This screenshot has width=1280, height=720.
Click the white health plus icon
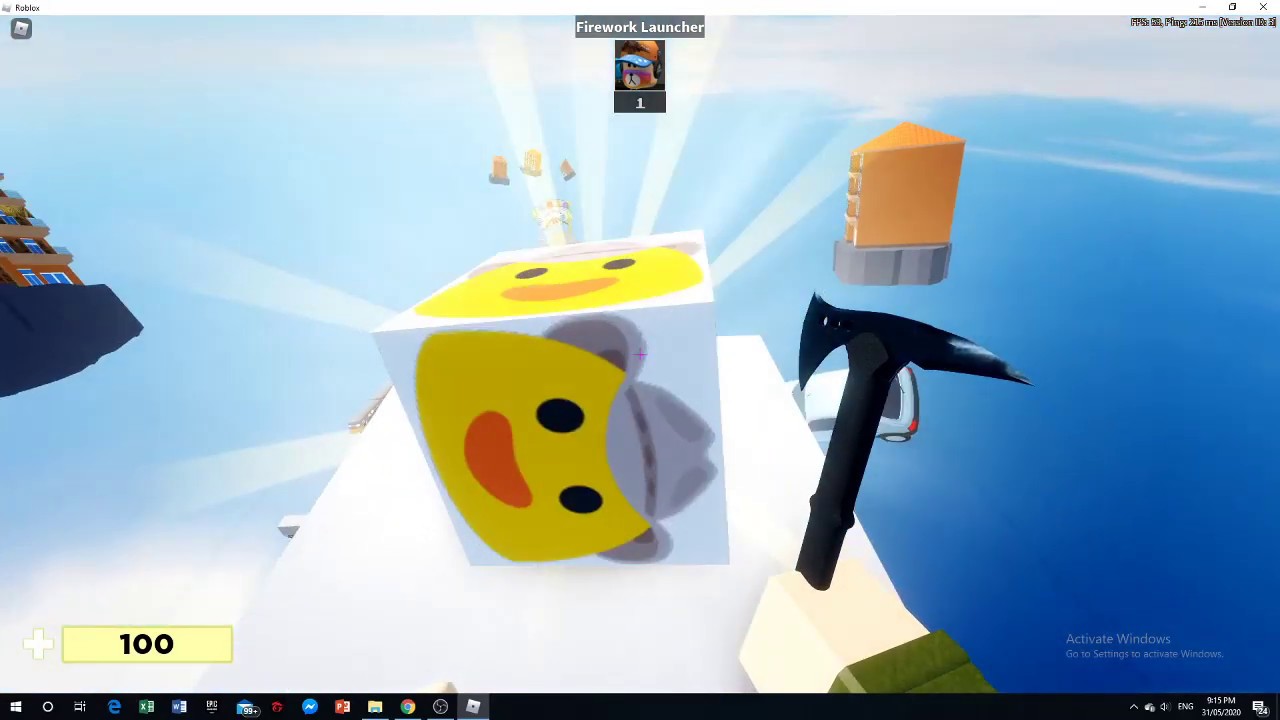click(38, 644)
